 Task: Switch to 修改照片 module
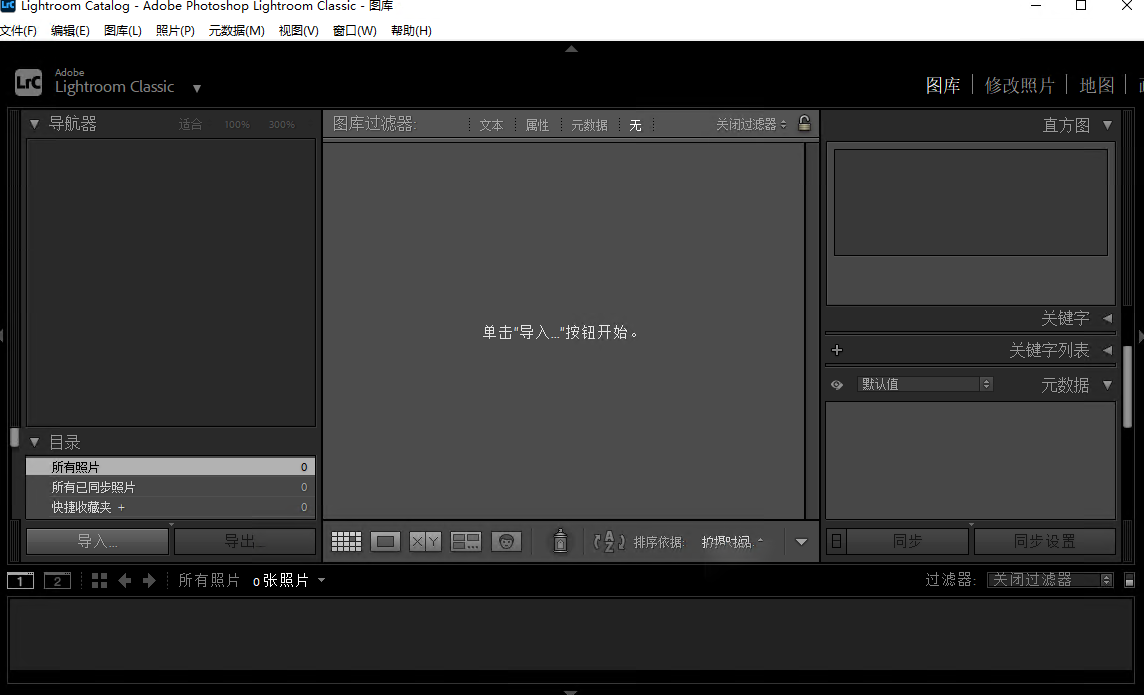coord(1019,85)
